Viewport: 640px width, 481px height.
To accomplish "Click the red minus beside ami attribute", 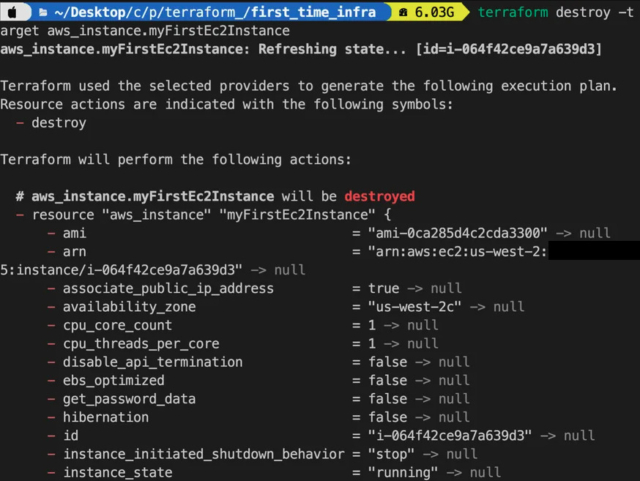I will coord(51,233).
